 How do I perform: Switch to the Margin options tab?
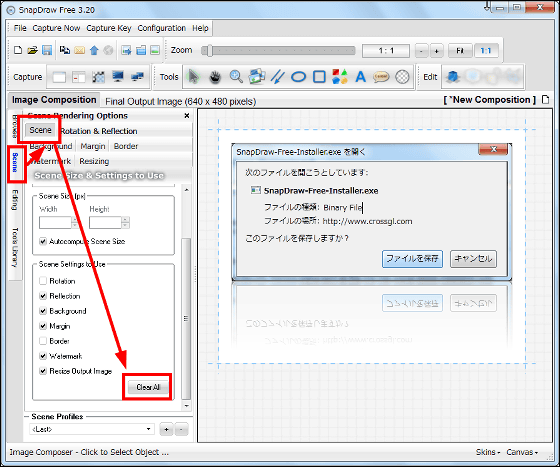[93, 146]
